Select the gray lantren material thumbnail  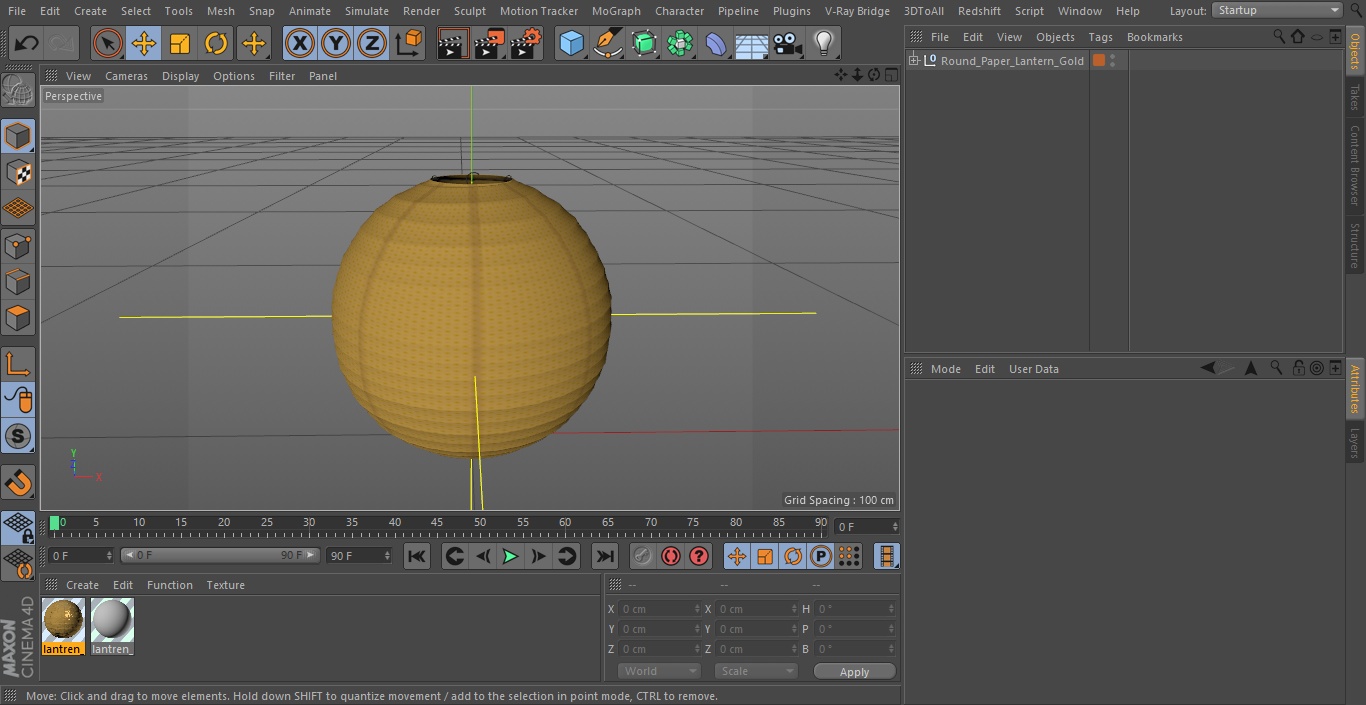(112, 621)
